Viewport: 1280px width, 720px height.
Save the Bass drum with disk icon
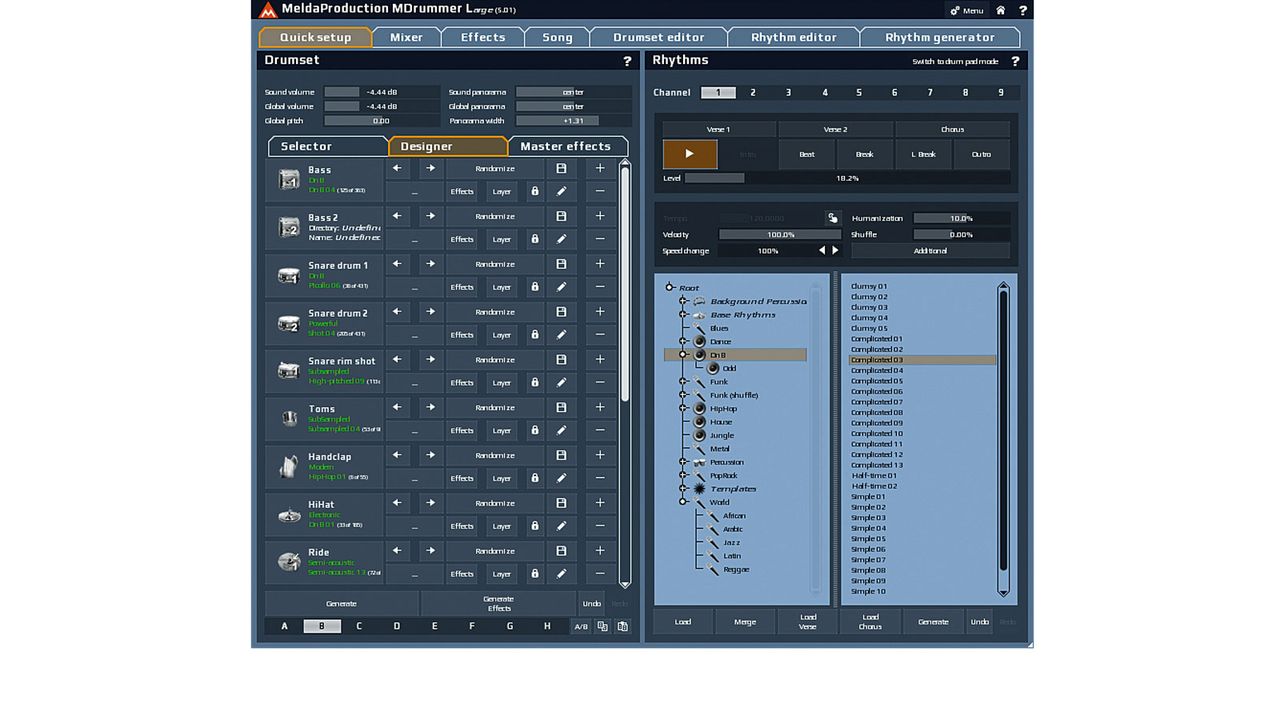pos(561,169)
